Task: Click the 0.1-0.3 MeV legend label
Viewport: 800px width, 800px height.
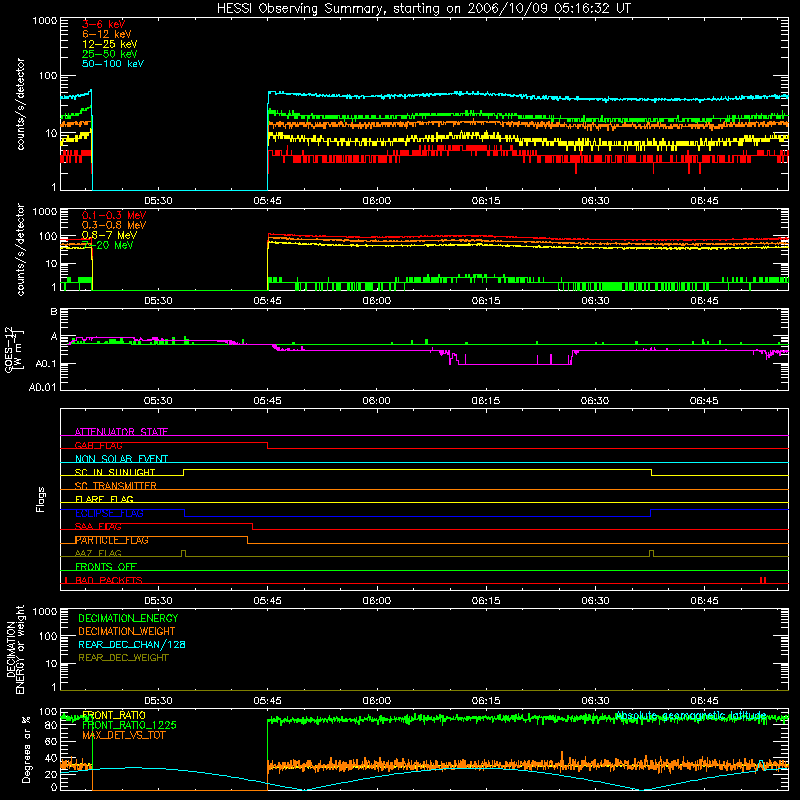Action: pos(114,215)
